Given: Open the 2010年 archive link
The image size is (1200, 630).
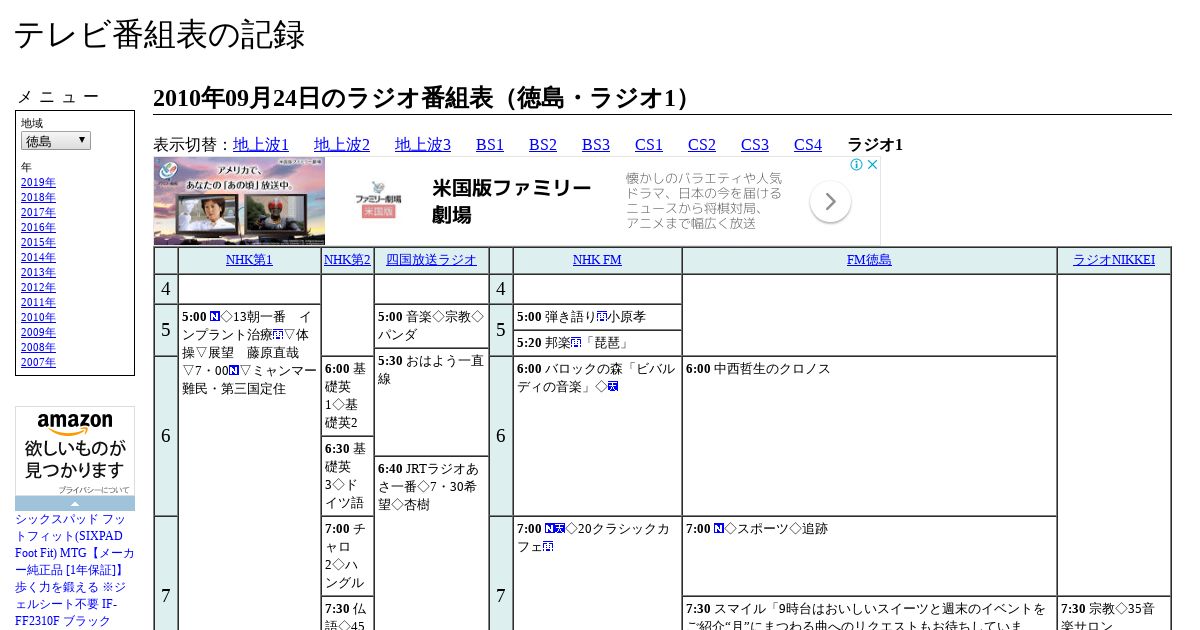Looking at the screenshot, I should click(38, 317).
